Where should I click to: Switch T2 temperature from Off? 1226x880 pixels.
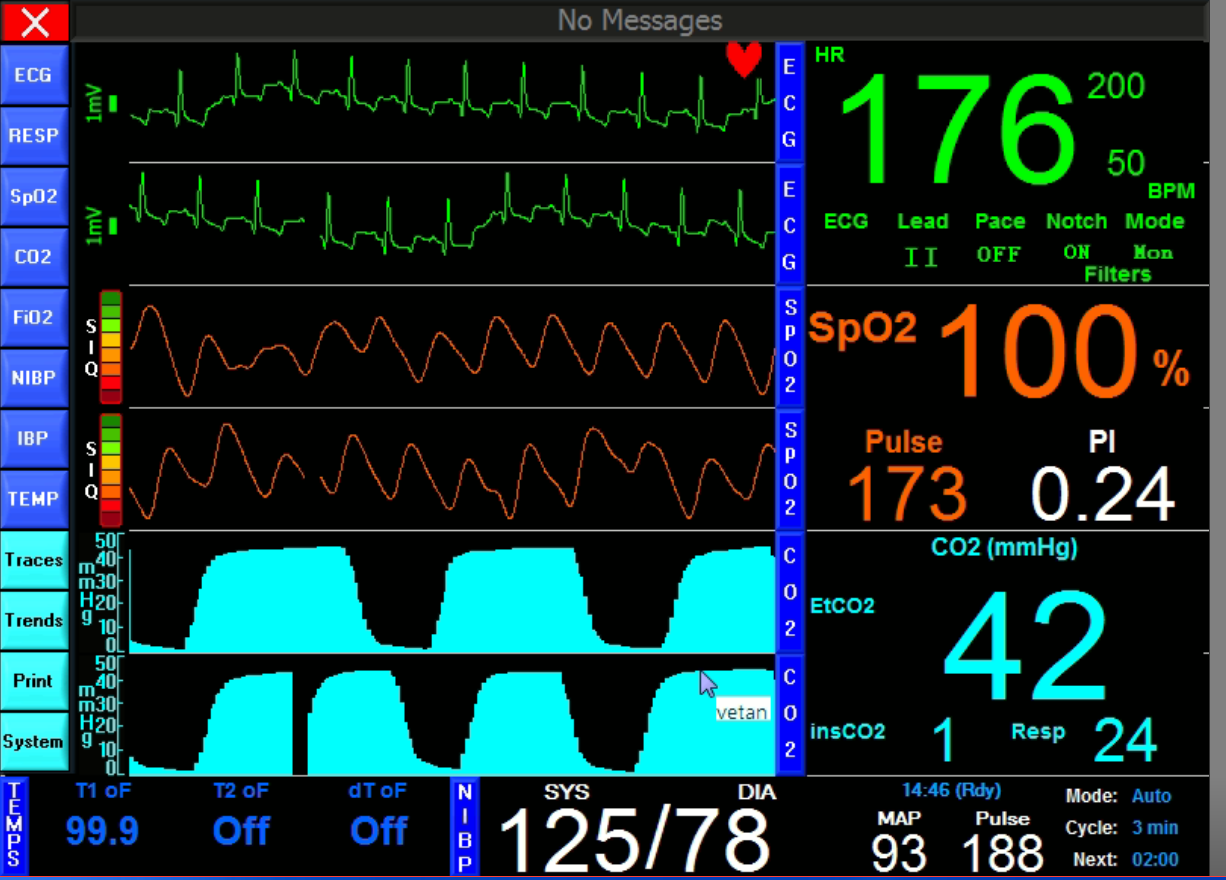[241, 831]
